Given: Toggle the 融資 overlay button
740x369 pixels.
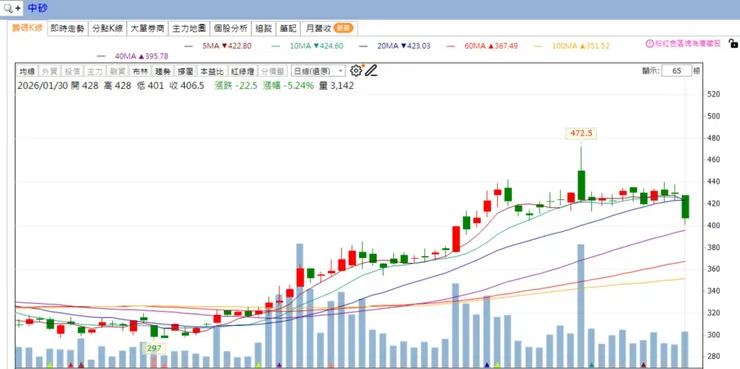Looking at the screenshot, I should [x=118, y=72].
